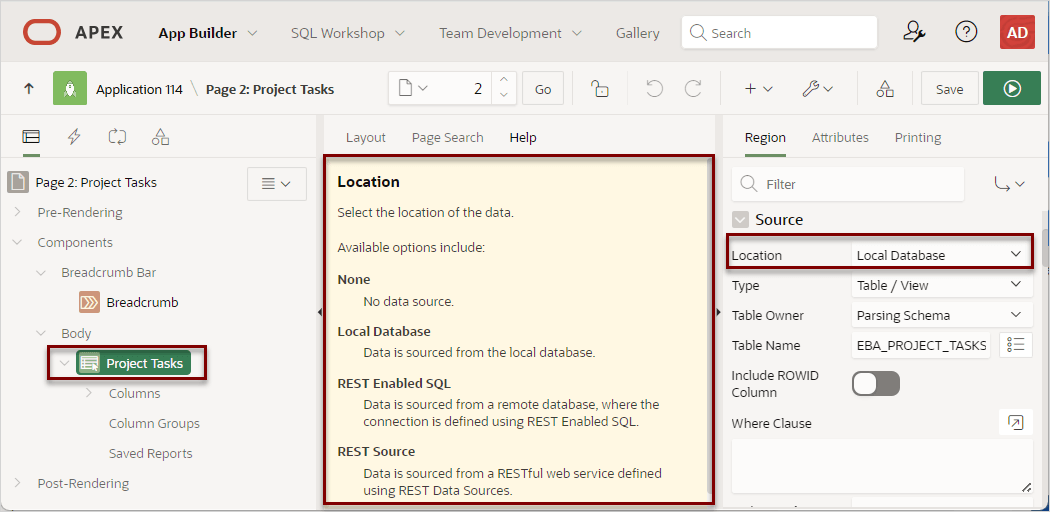Image resolution: width=1050 pixels, height=512 pixels.
Task: Go to the Gallery
Action: tap(638, 33)
